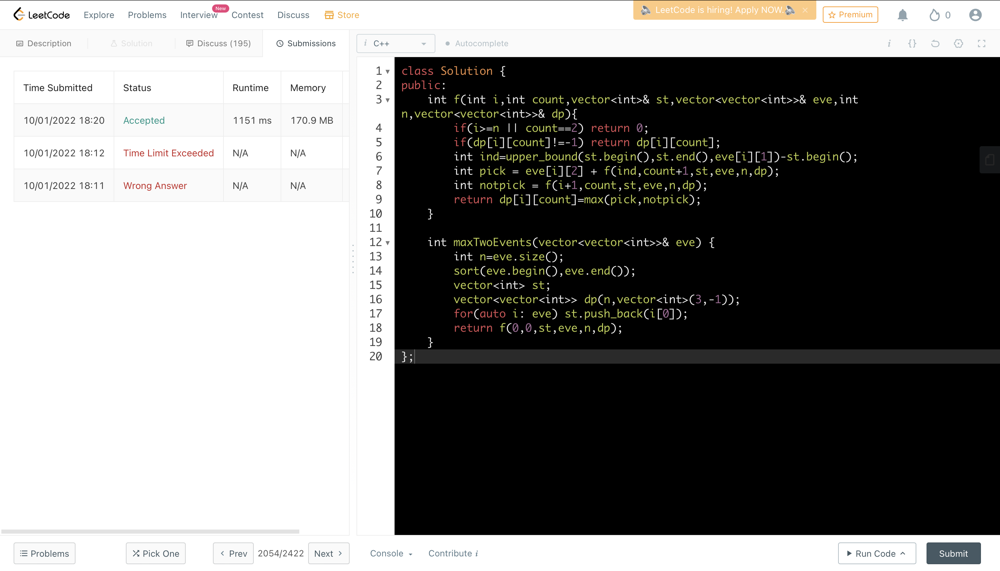Click the 1151 ms runtime cell

tap(252, 121)
